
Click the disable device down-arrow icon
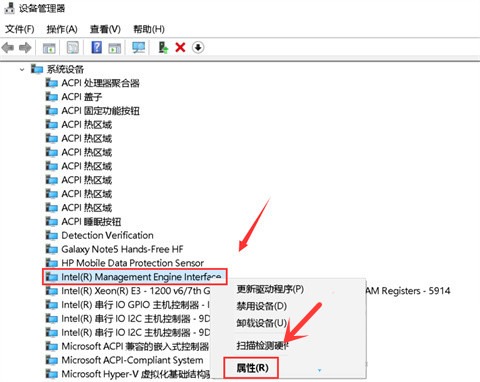tap(198, 47)
